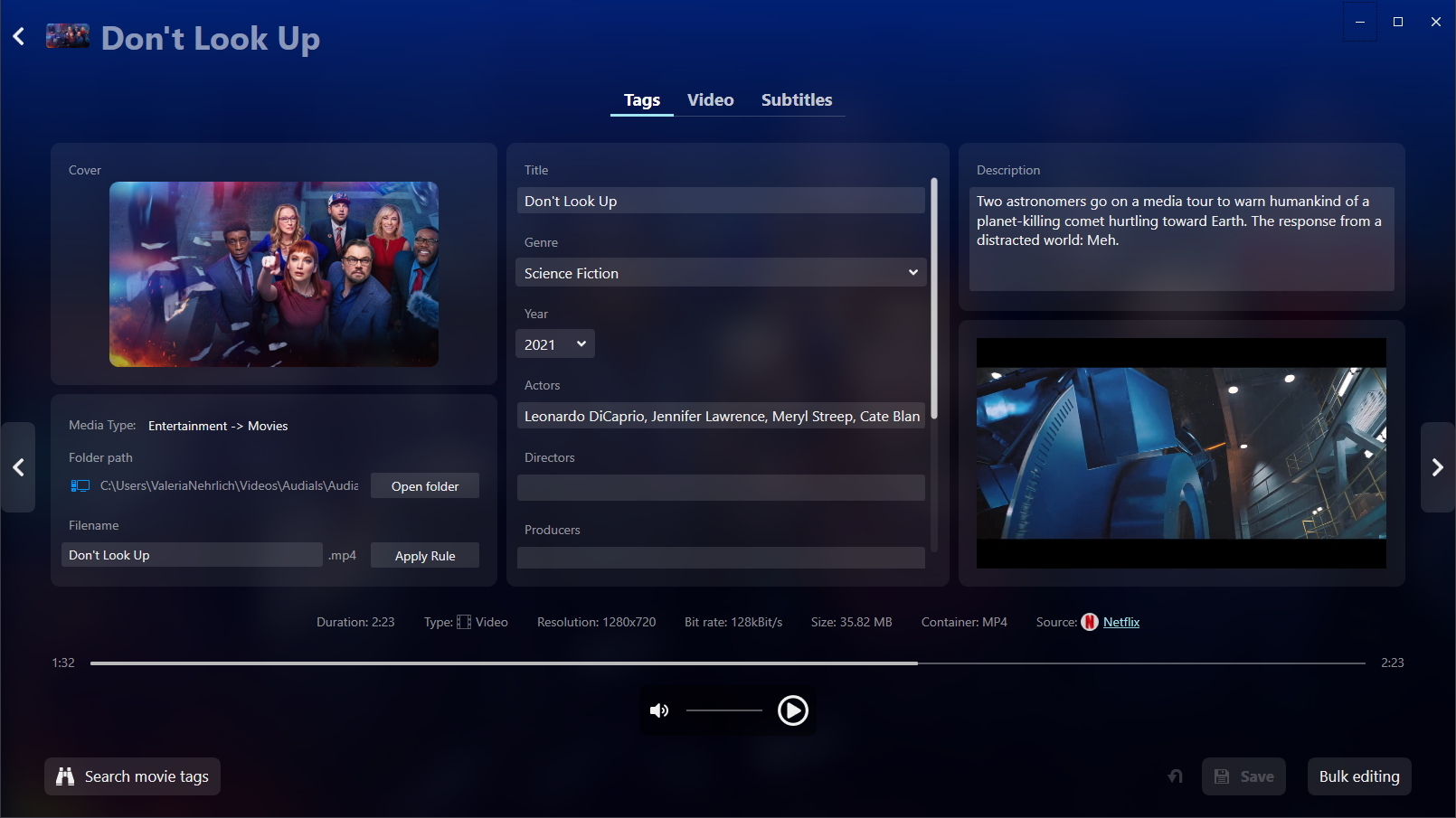Viewport: 1456px width, 818px height.
Task: Go to the next item with the right arrow
Action: pyautogui.click(x=1437, y=467)
